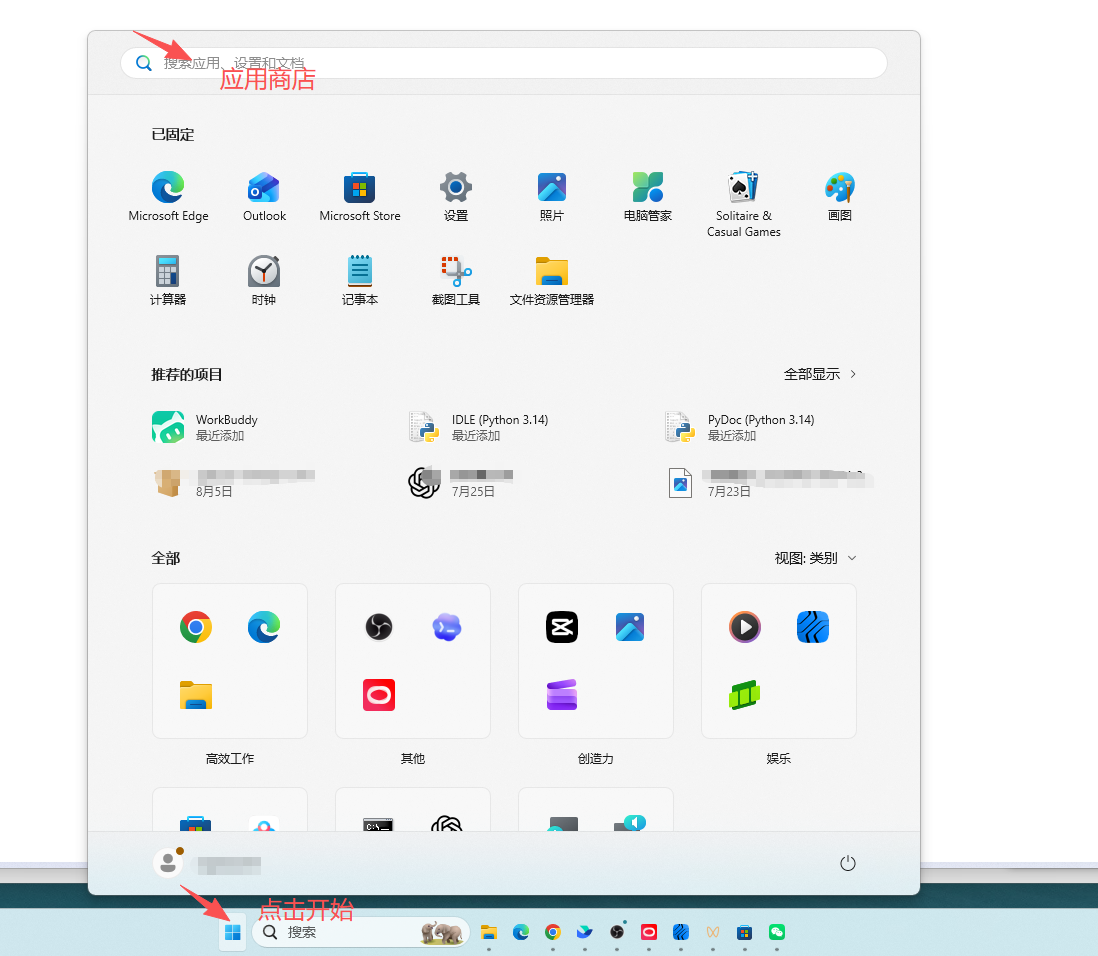
Task: Open Chrome from the taskbar
Action: coord(553,932)
